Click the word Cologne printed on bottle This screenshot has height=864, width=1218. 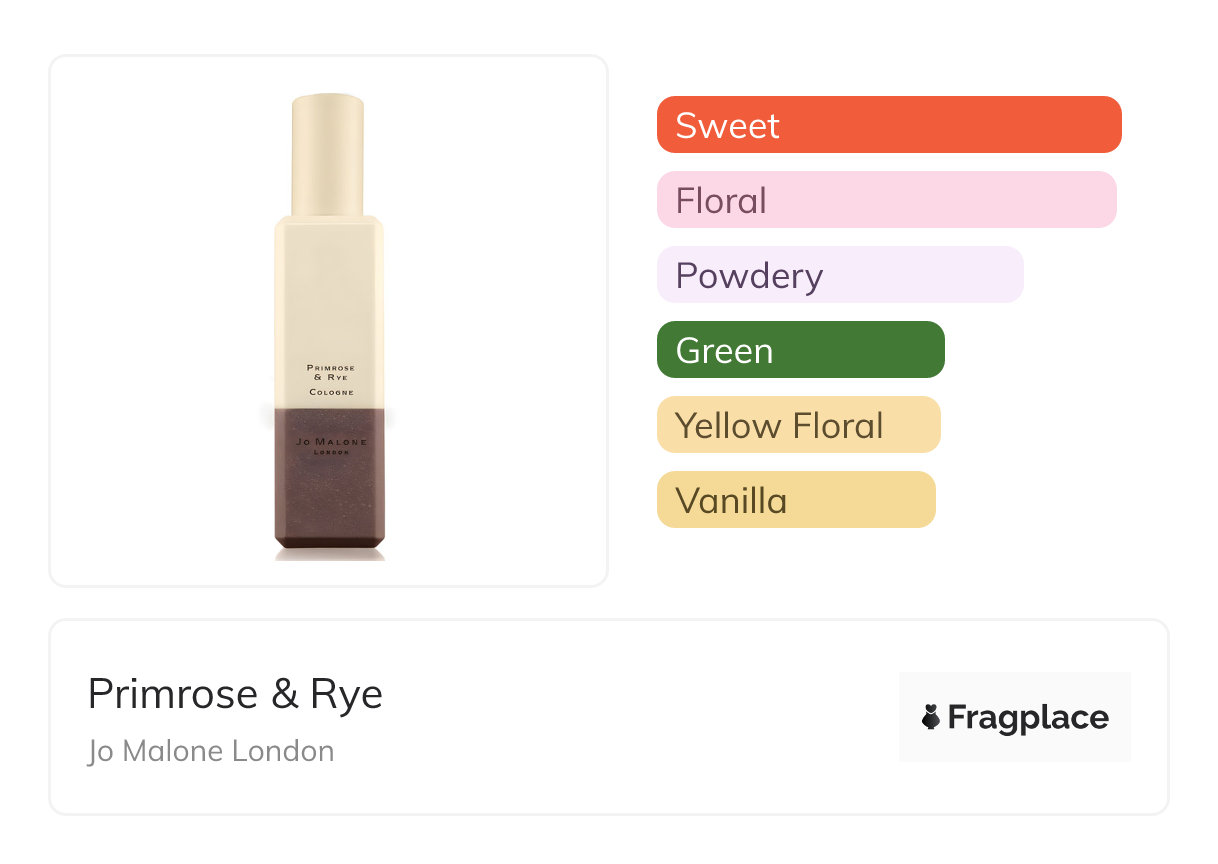(x=330, y=393)
